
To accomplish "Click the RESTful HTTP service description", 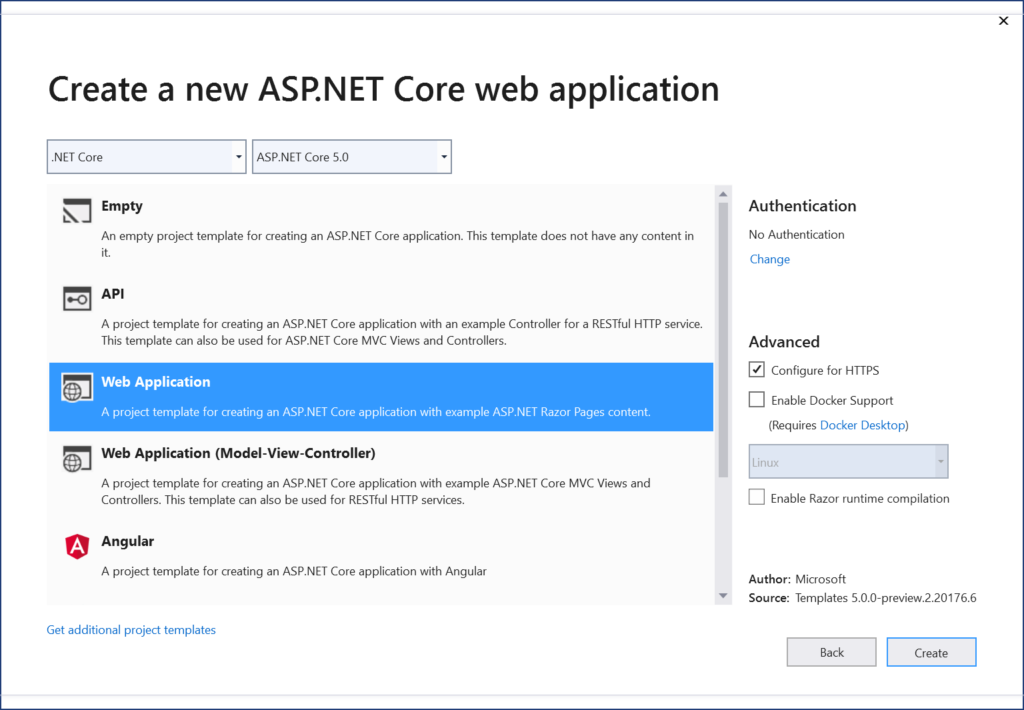I will click(x=402, y=332).
